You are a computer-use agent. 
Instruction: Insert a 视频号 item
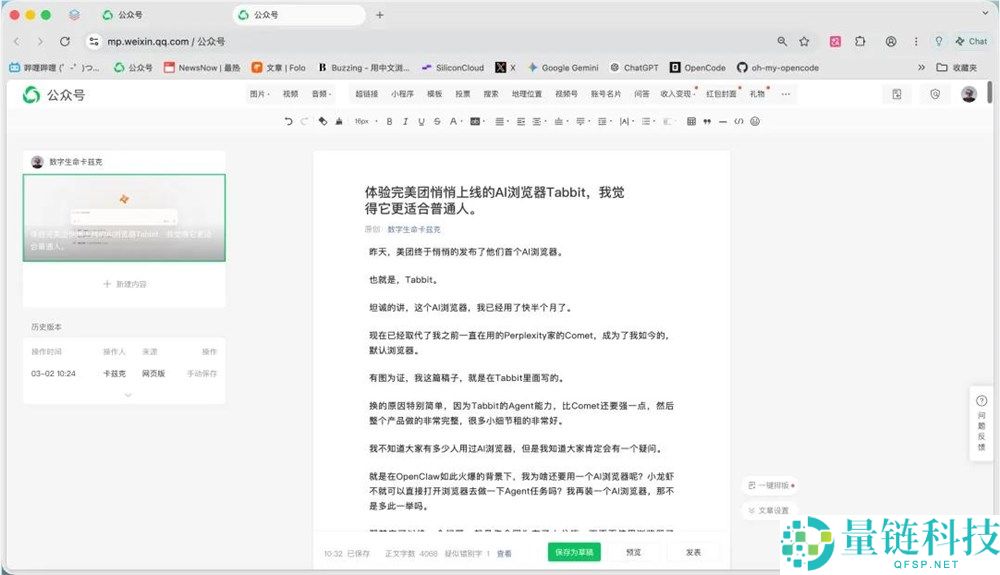point(566,94)
